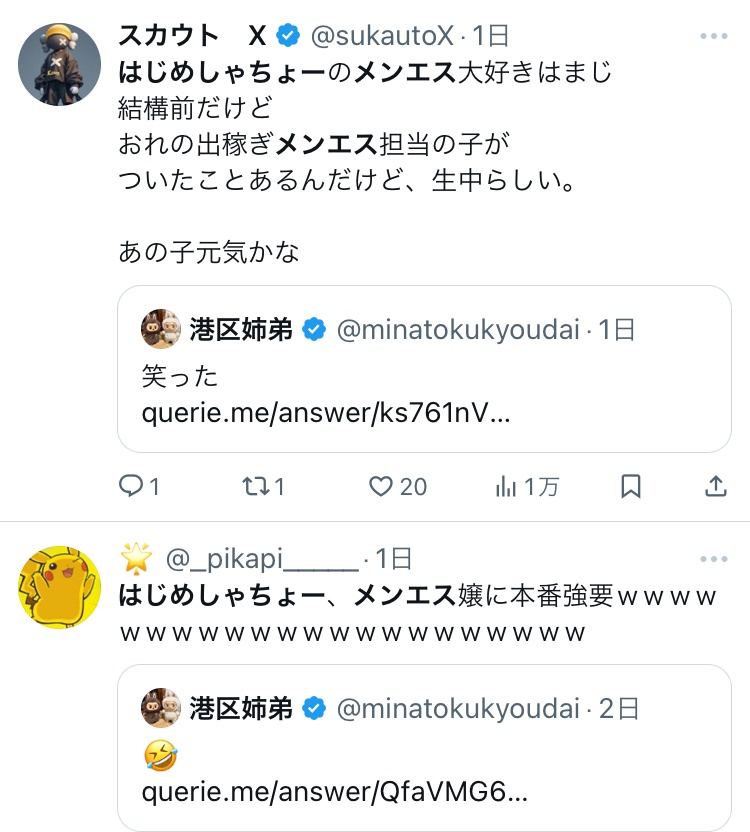Open the Pikachu profile avatar

click(x=60, y=587)
